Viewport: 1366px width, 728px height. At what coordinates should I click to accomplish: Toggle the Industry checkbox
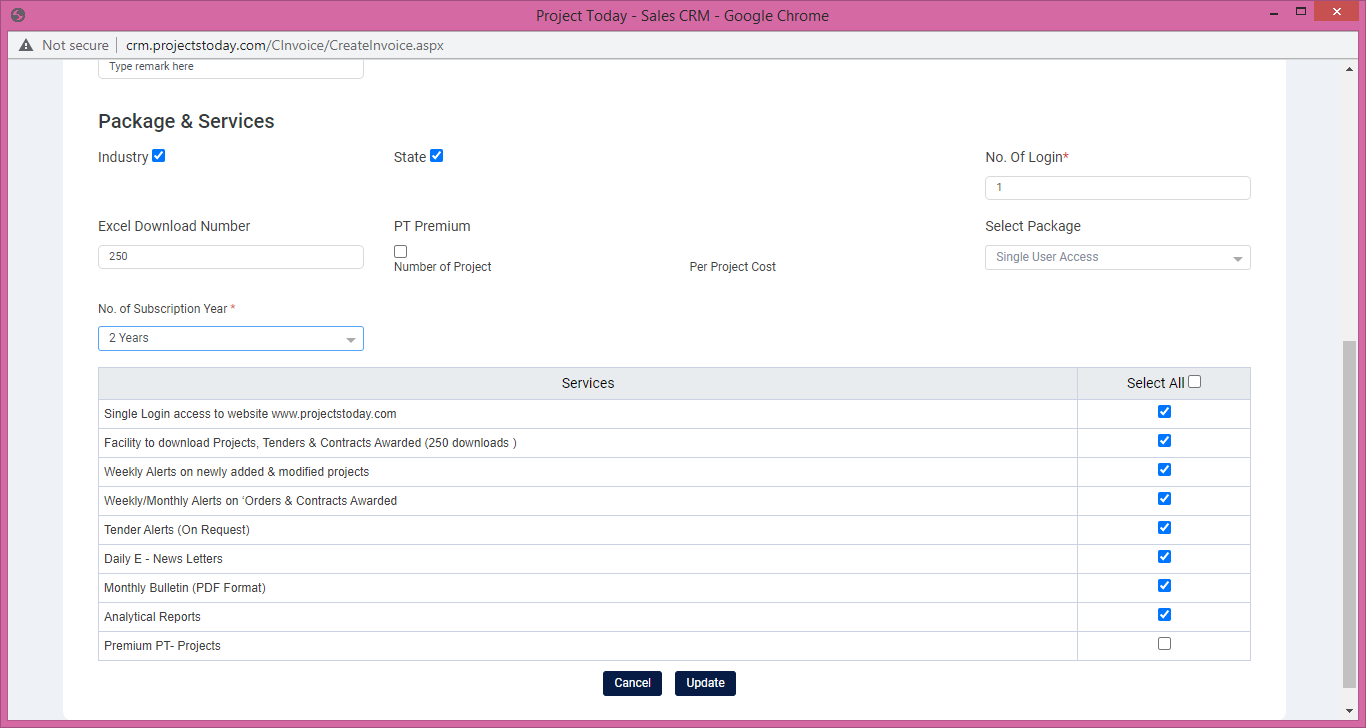(158, 156)
